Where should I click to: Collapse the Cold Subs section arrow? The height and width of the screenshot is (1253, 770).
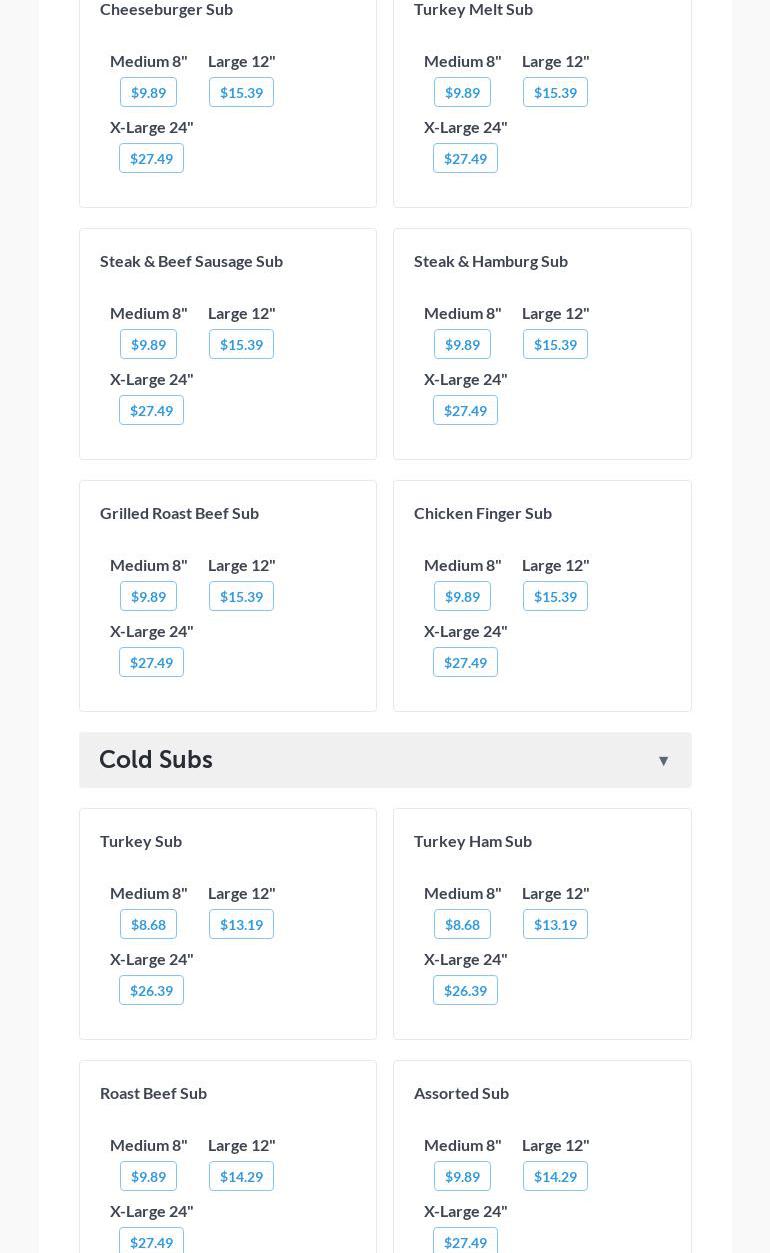click(x=663, y=761)
